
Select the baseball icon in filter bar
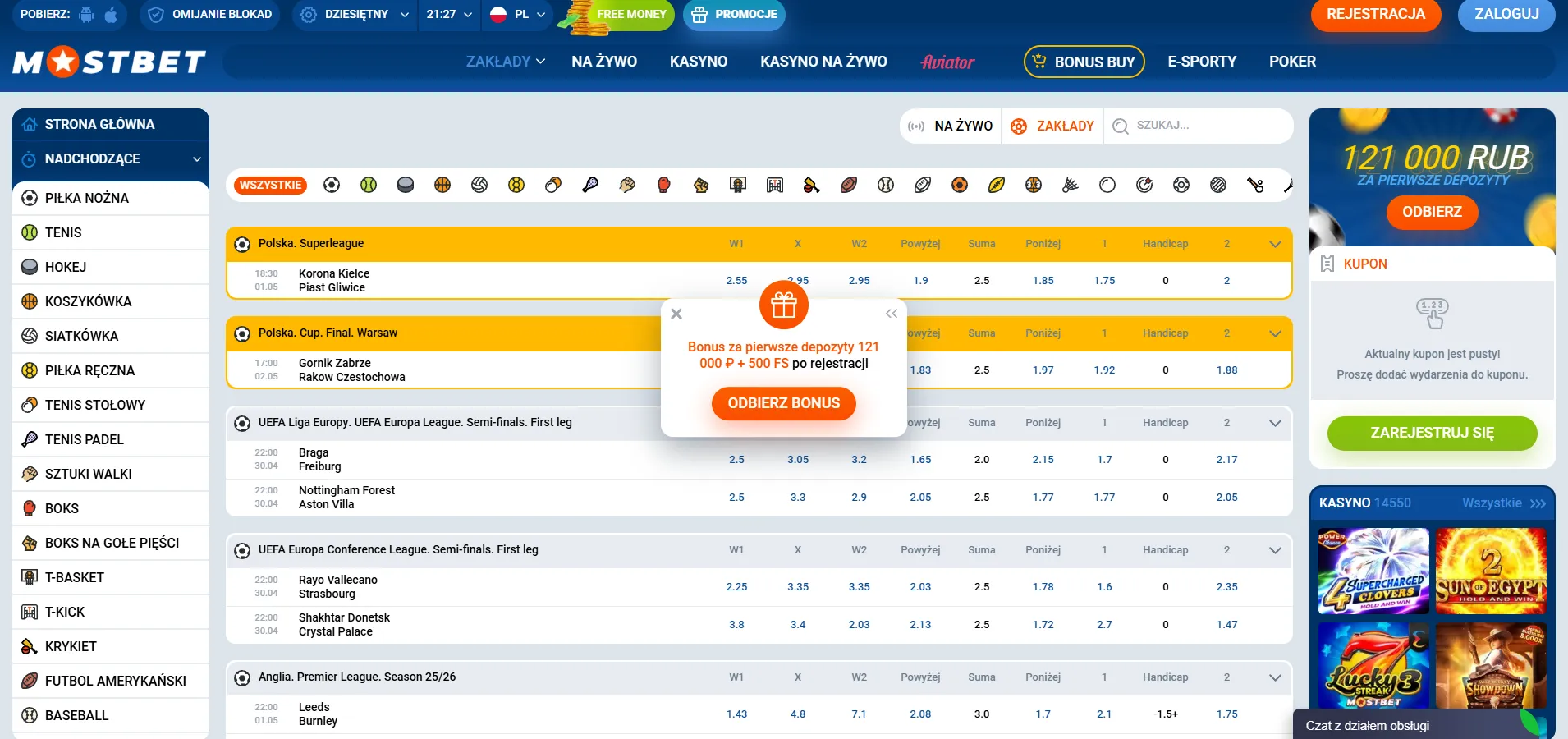click(x=886, y=185)
